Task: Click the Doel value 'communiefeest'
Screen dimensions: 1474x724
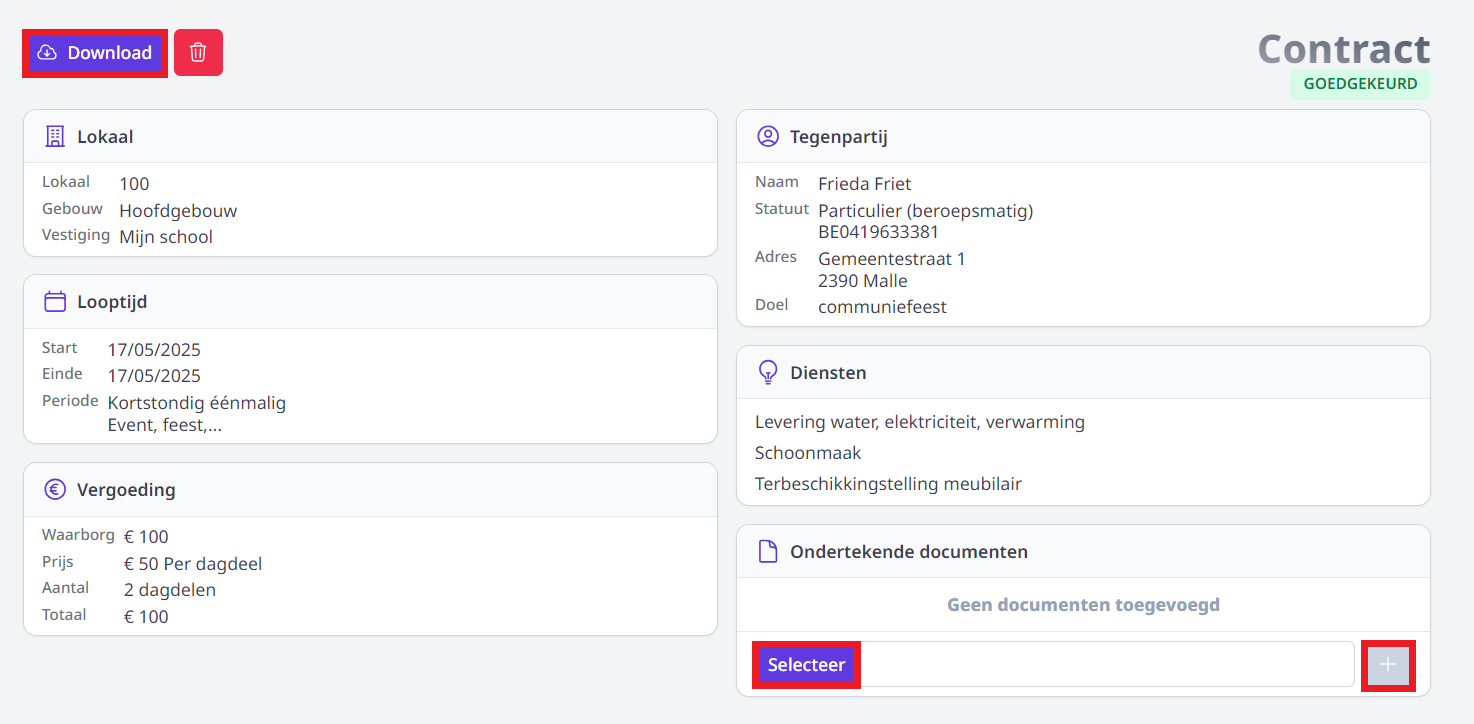Action: [883, 307]
